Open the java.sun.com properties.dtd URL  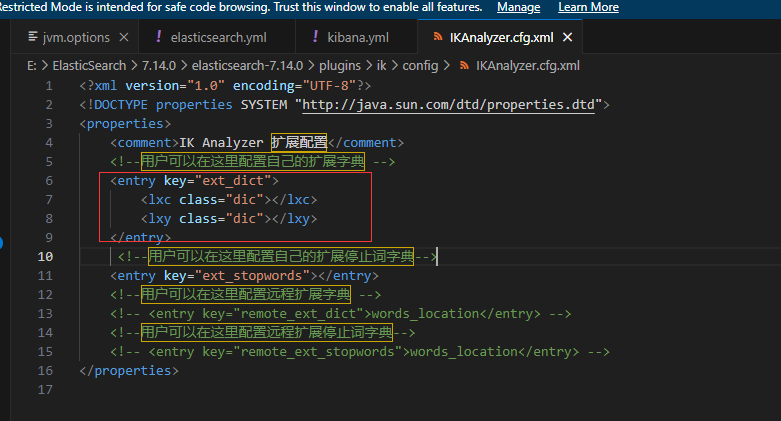448,105
